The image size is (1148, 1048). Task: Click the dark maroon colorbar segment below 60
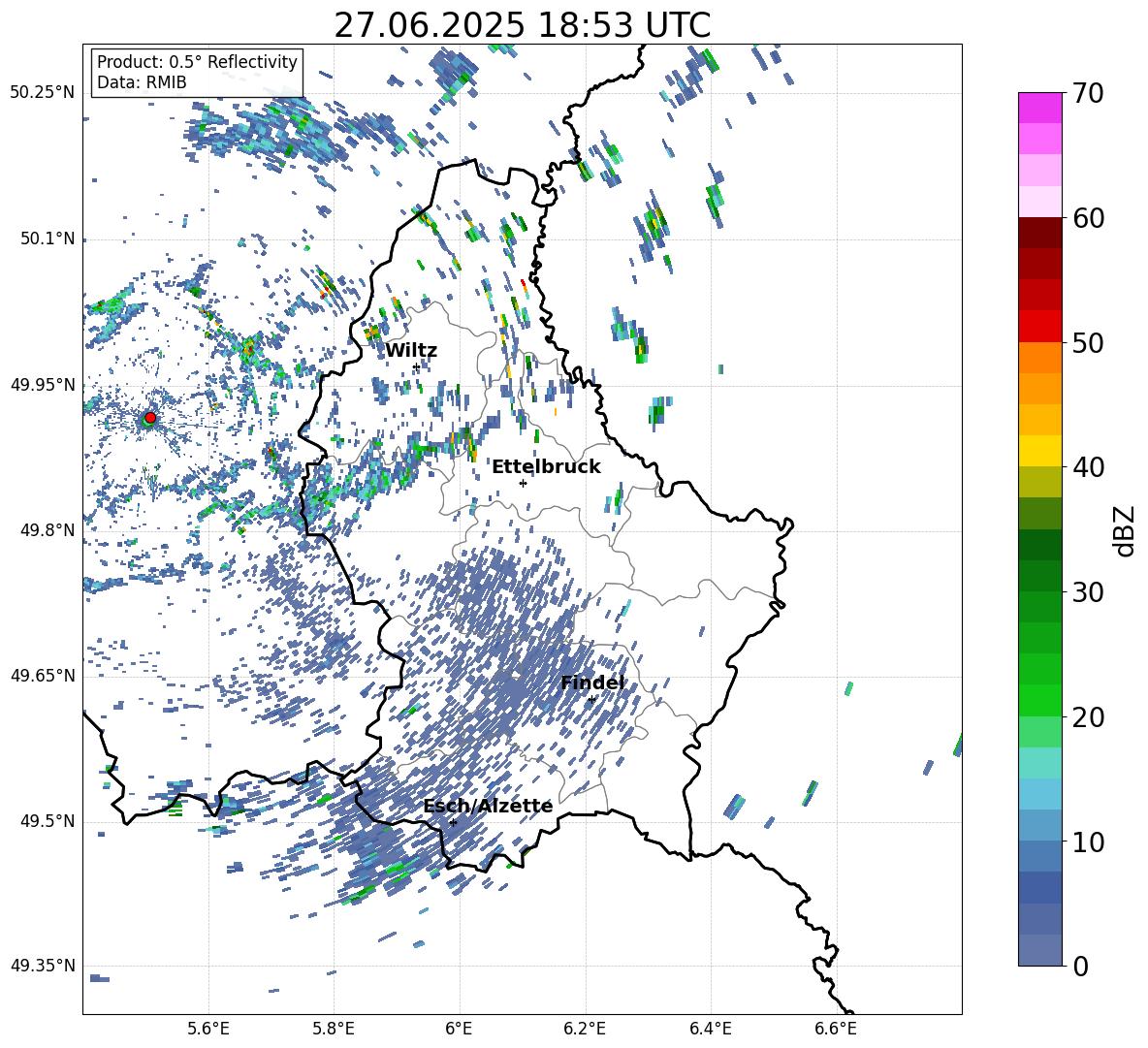point(1040,233)
